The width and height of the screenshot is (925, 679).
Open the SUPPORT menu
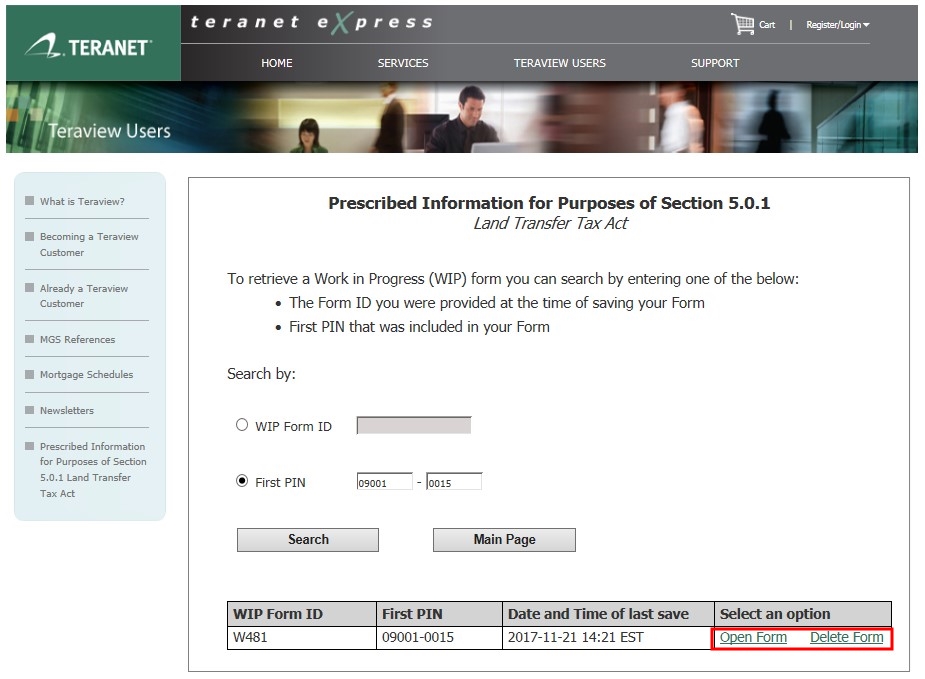(715, 63)
